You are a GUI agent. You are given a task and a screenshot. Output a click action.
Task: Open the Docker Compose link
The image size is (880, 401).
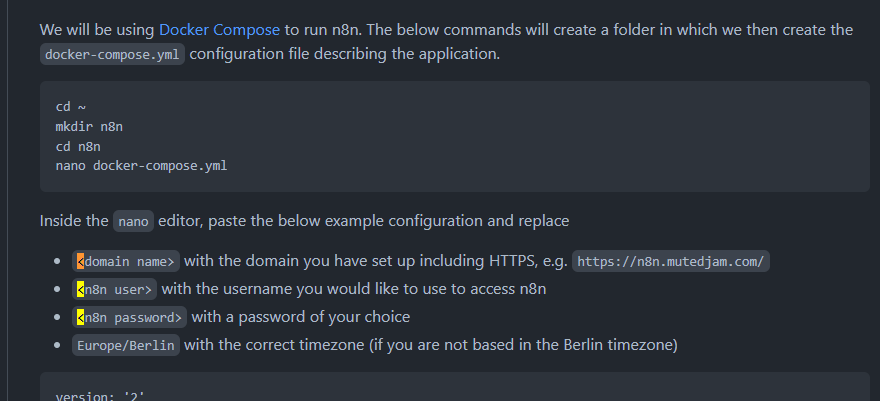(x=219, y=30)
